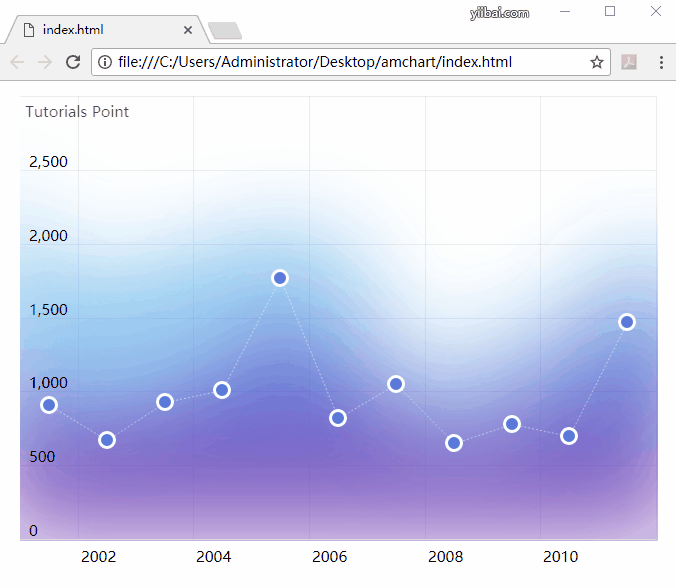This screenshot has width=676, height=588.
Task: Bookmark this page with the star icon
Action: tap(597, 62)
